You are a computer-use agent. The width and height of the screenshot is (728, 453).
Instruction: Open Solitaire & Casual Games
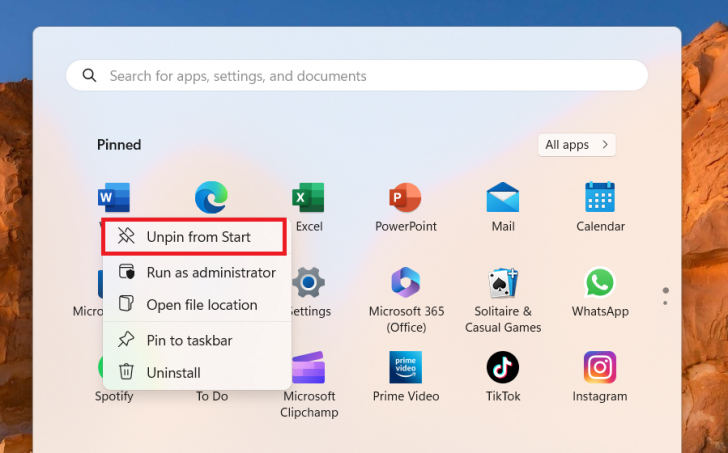(x=503, y=282)
